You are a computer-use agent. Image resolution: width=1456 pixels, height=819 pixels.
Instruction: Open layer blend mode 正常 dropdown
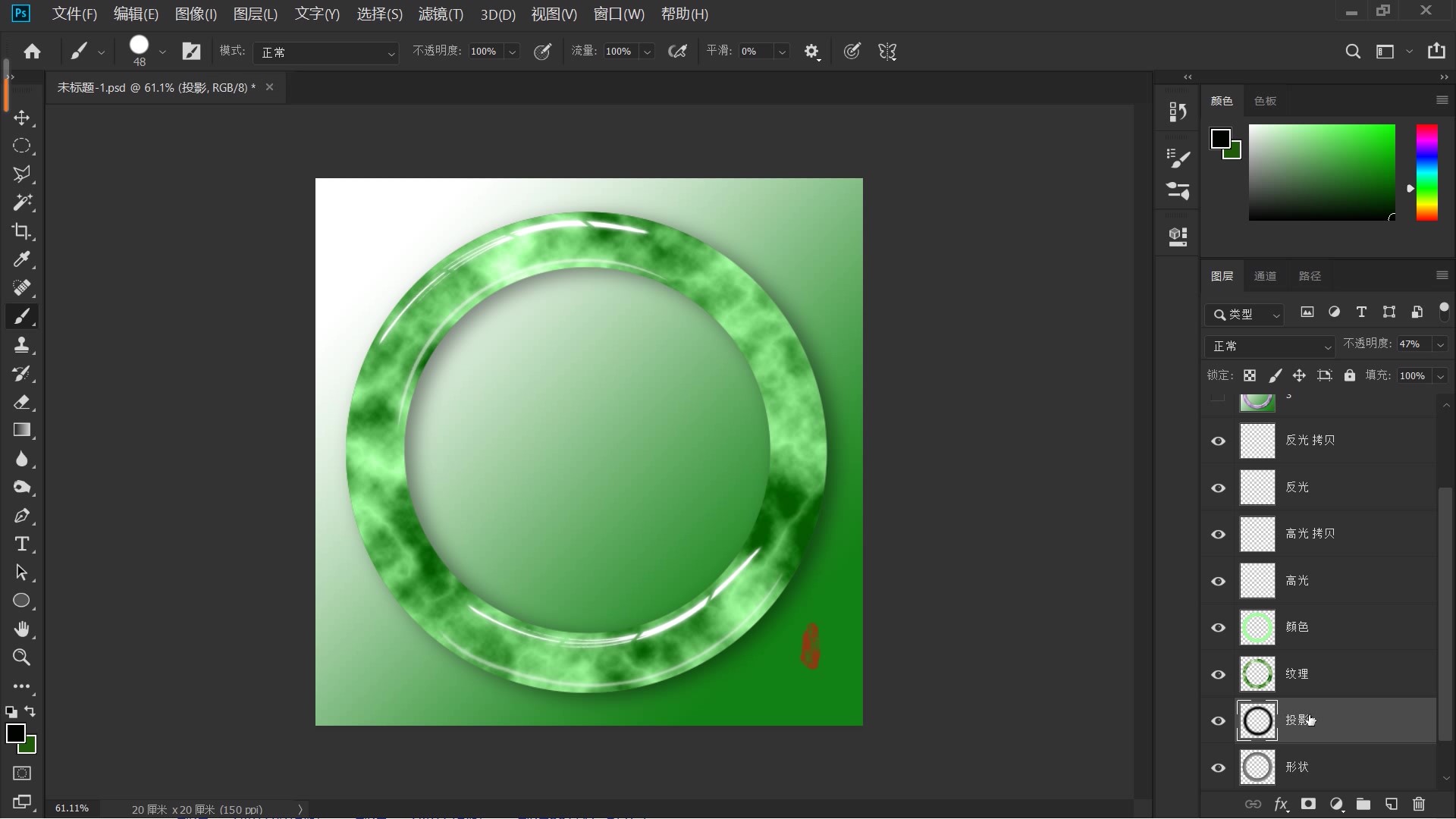(x=1269, y=346)
